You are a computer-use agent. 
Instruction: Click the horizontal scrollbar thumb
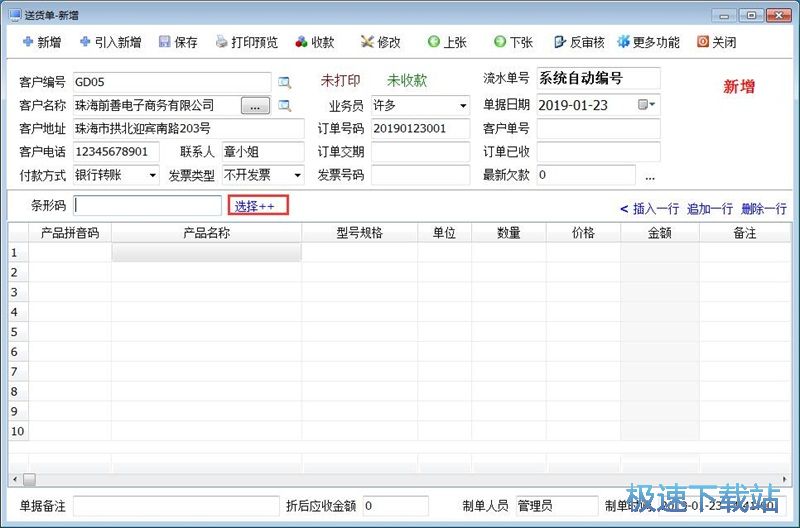[30, 480]
